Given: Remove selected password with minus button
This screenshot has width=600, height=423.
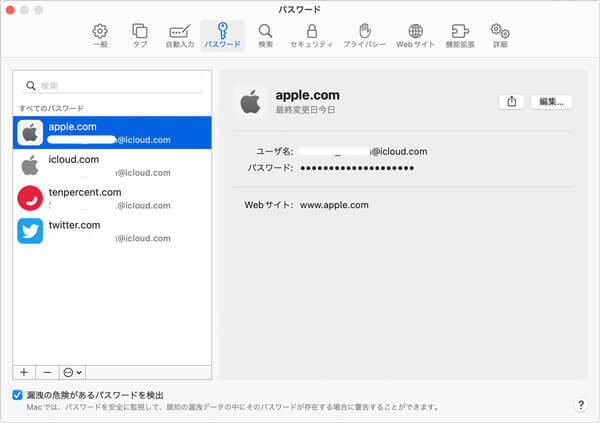Looking at the screenshot, I should (47, 372).
